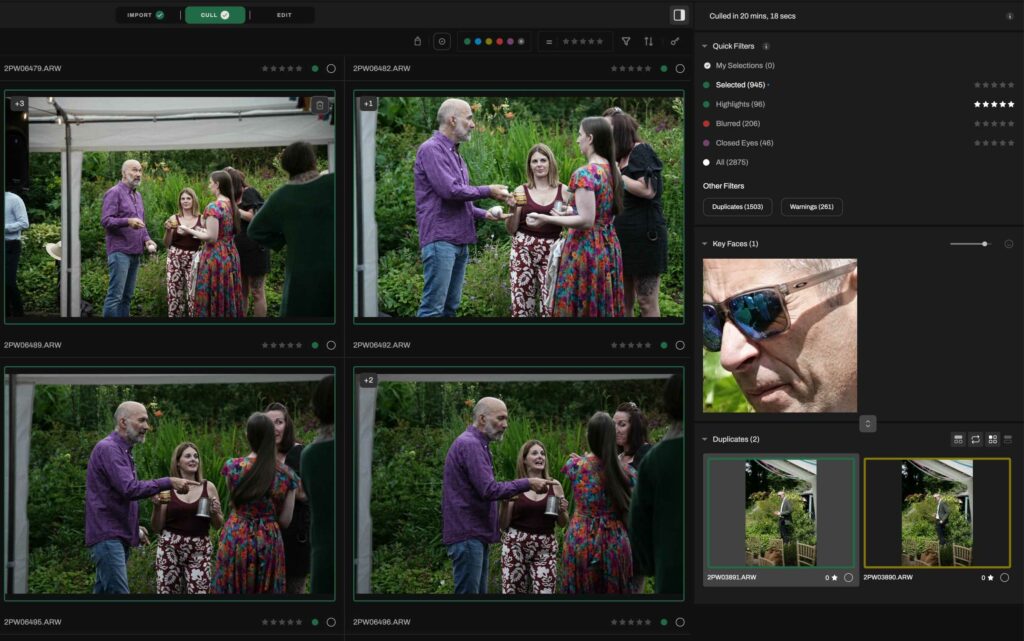1024x641 pixels.
Task: Click the Warnings (261) filter button
Action: [811, 207]
